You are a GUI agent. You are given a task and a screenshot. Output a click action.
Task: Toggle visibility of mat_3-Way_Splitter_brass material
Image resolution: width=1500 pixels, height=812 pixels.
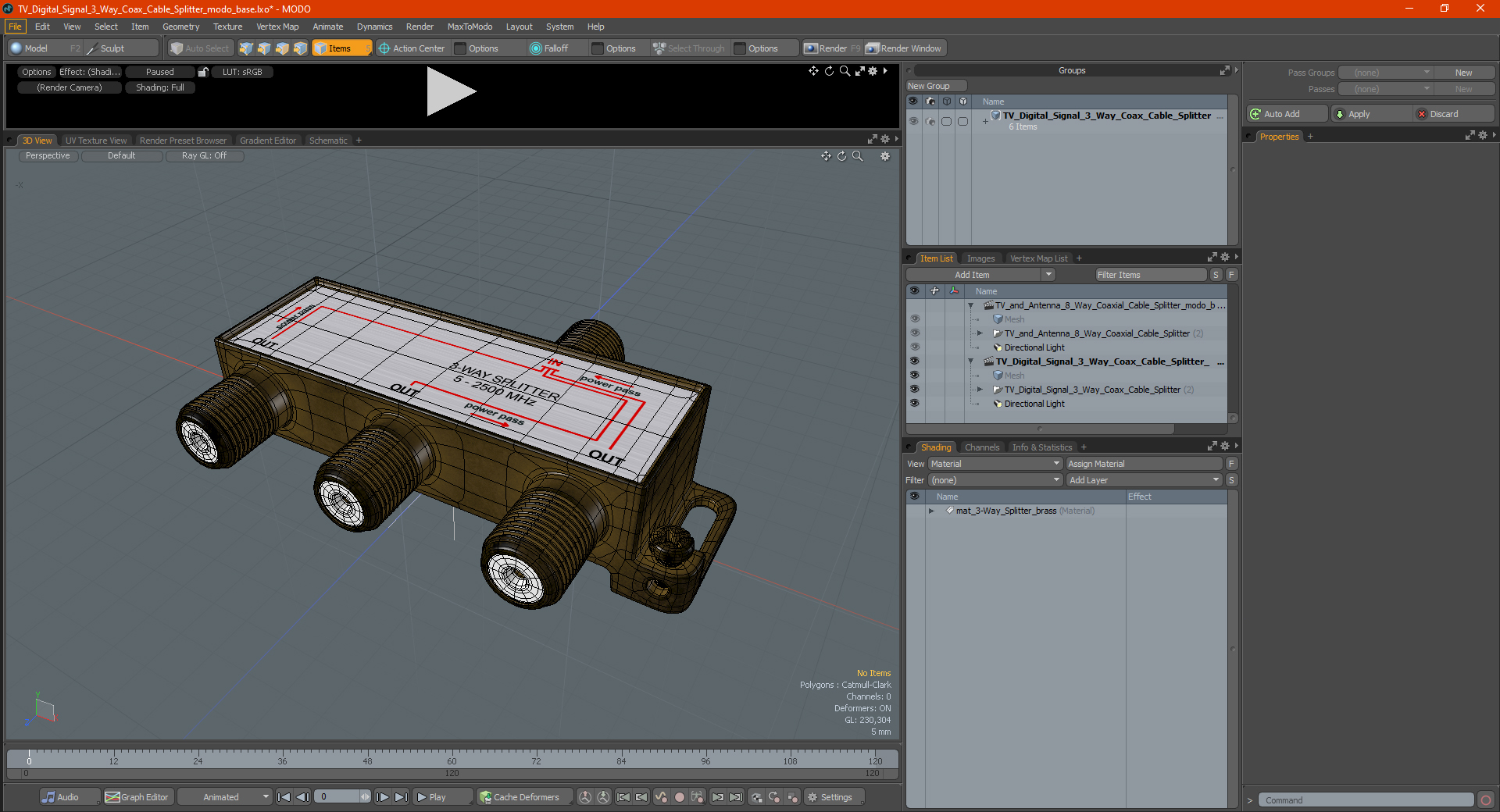(x=914, y=511)
